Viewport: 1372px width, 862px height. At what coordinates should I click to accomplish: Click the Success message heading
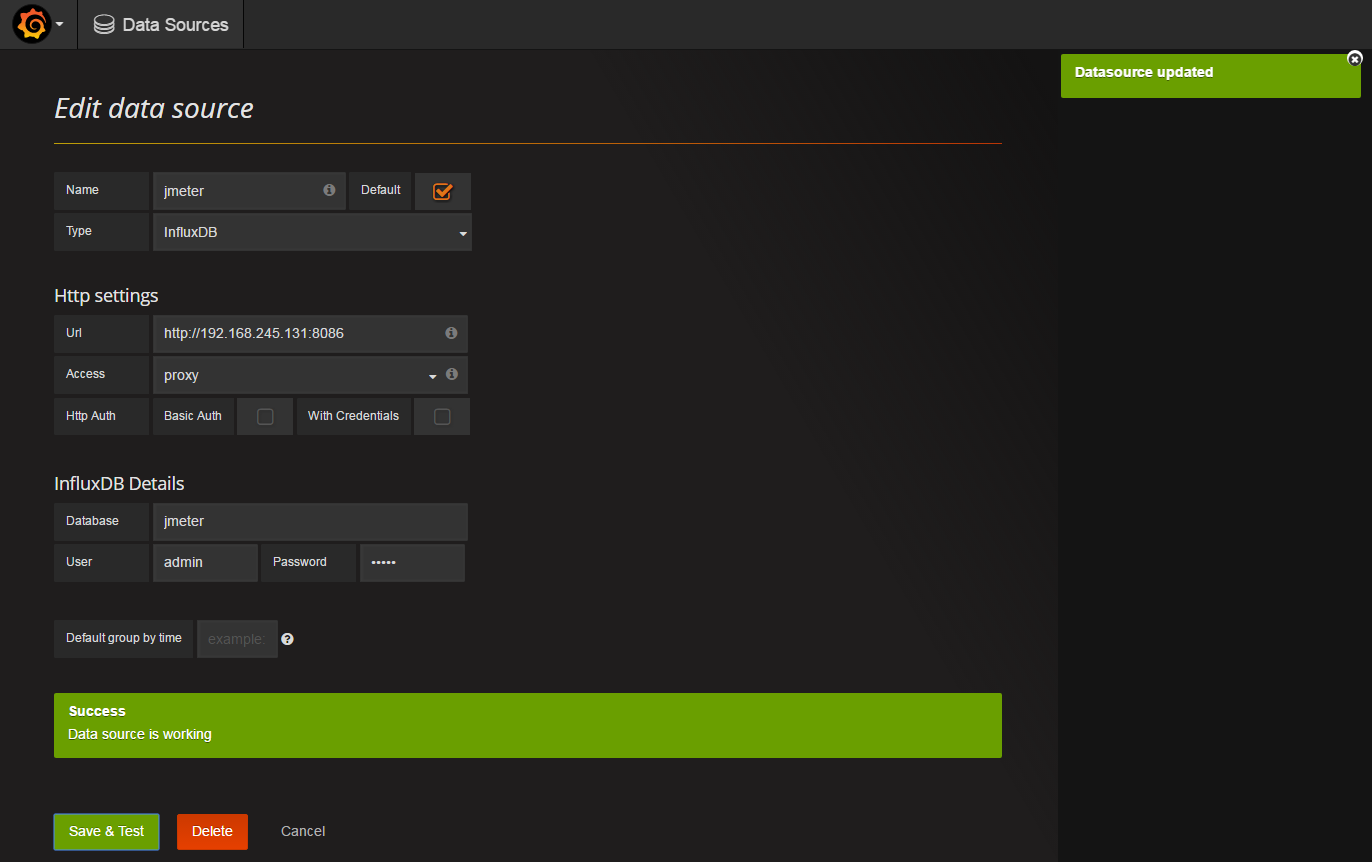(x=97, y=711)
